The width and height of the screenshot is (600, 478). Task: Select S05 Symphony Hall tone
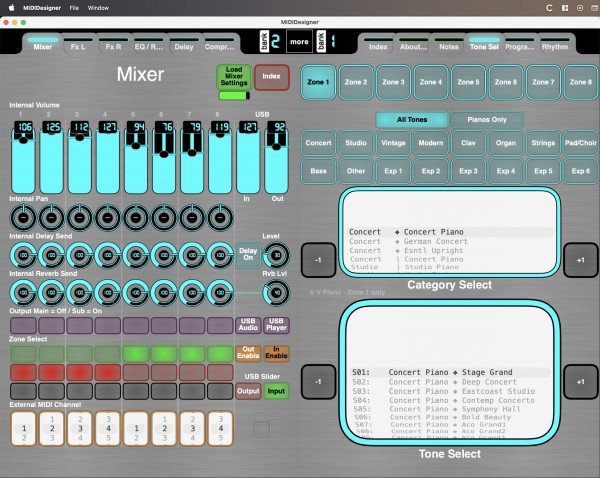(450, 409)
